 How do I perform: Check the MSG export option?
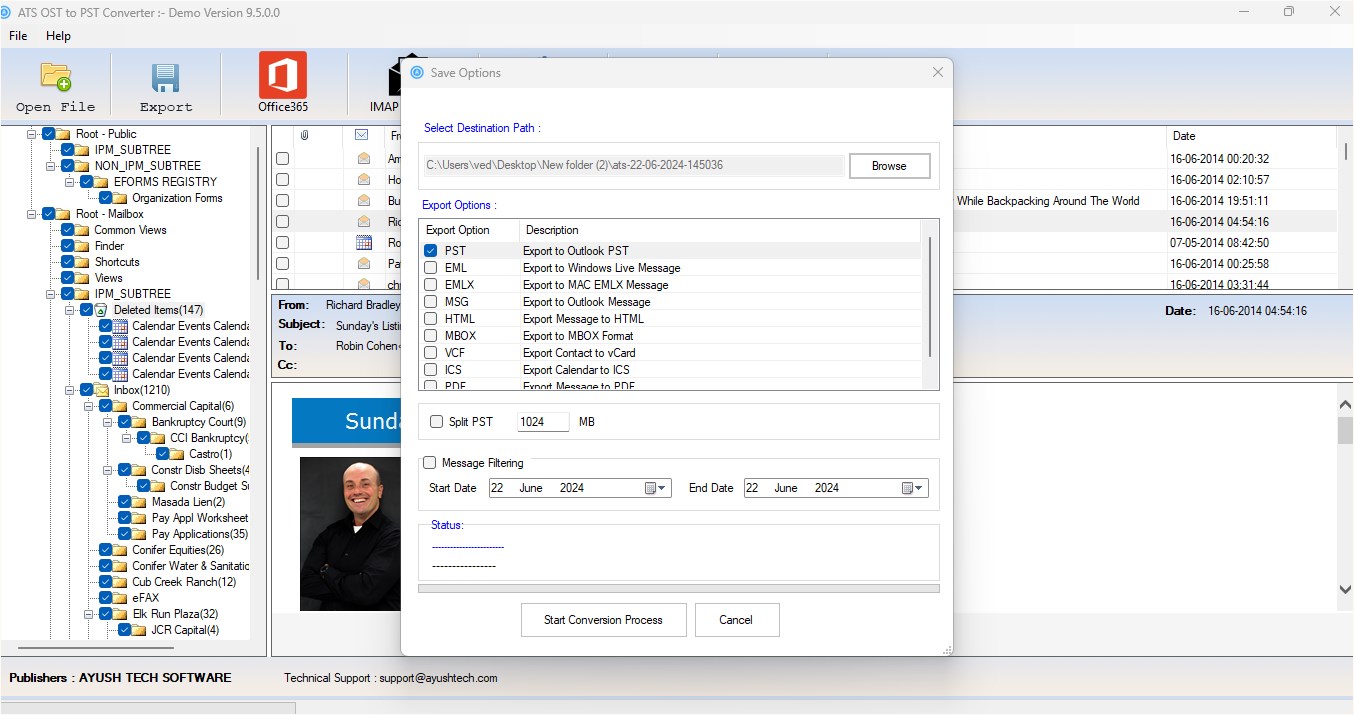click(431, 302)
